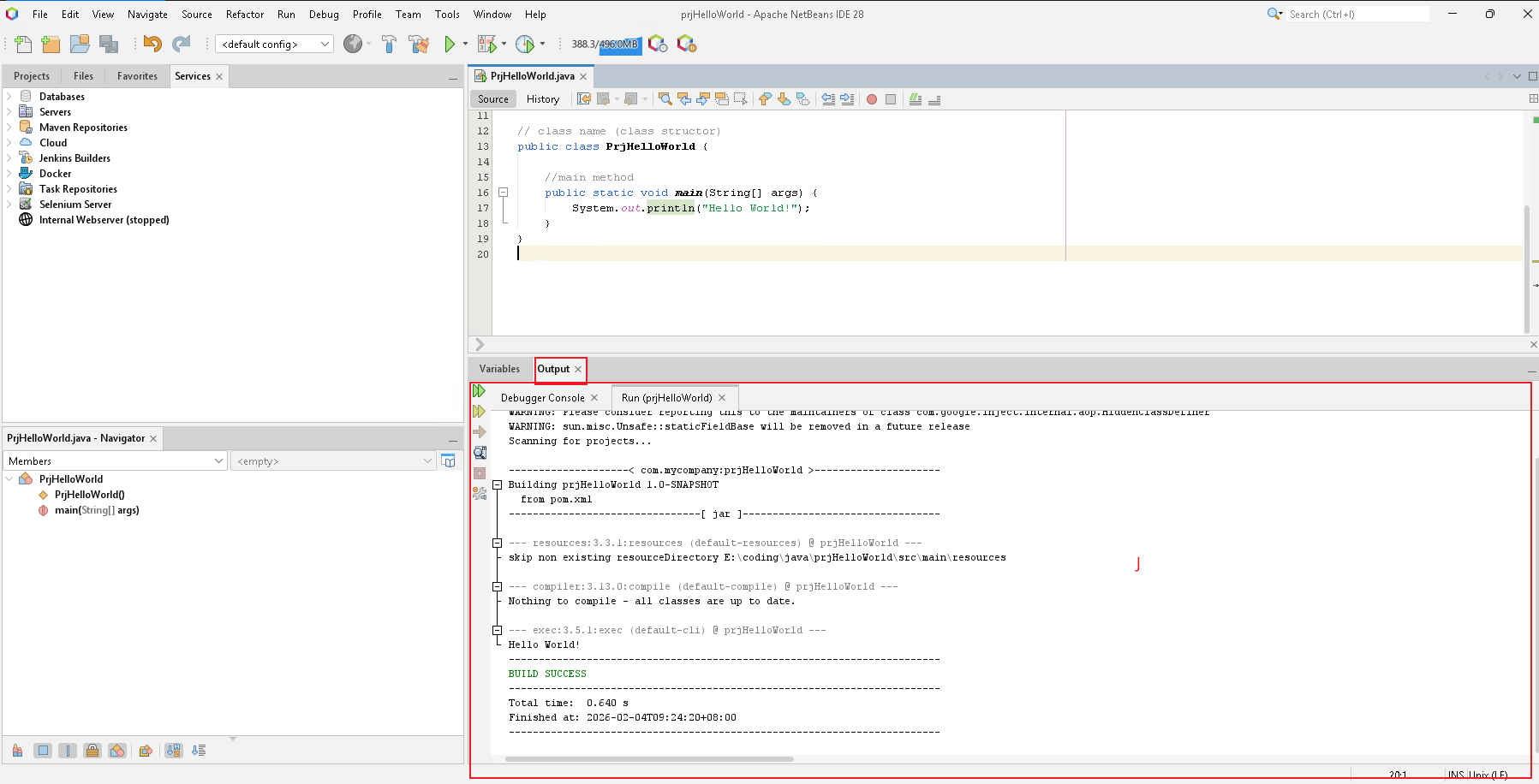Open the Navigate menu
Image resolution: width=1539 pixels, height=784 pixels.
(147, 15)
